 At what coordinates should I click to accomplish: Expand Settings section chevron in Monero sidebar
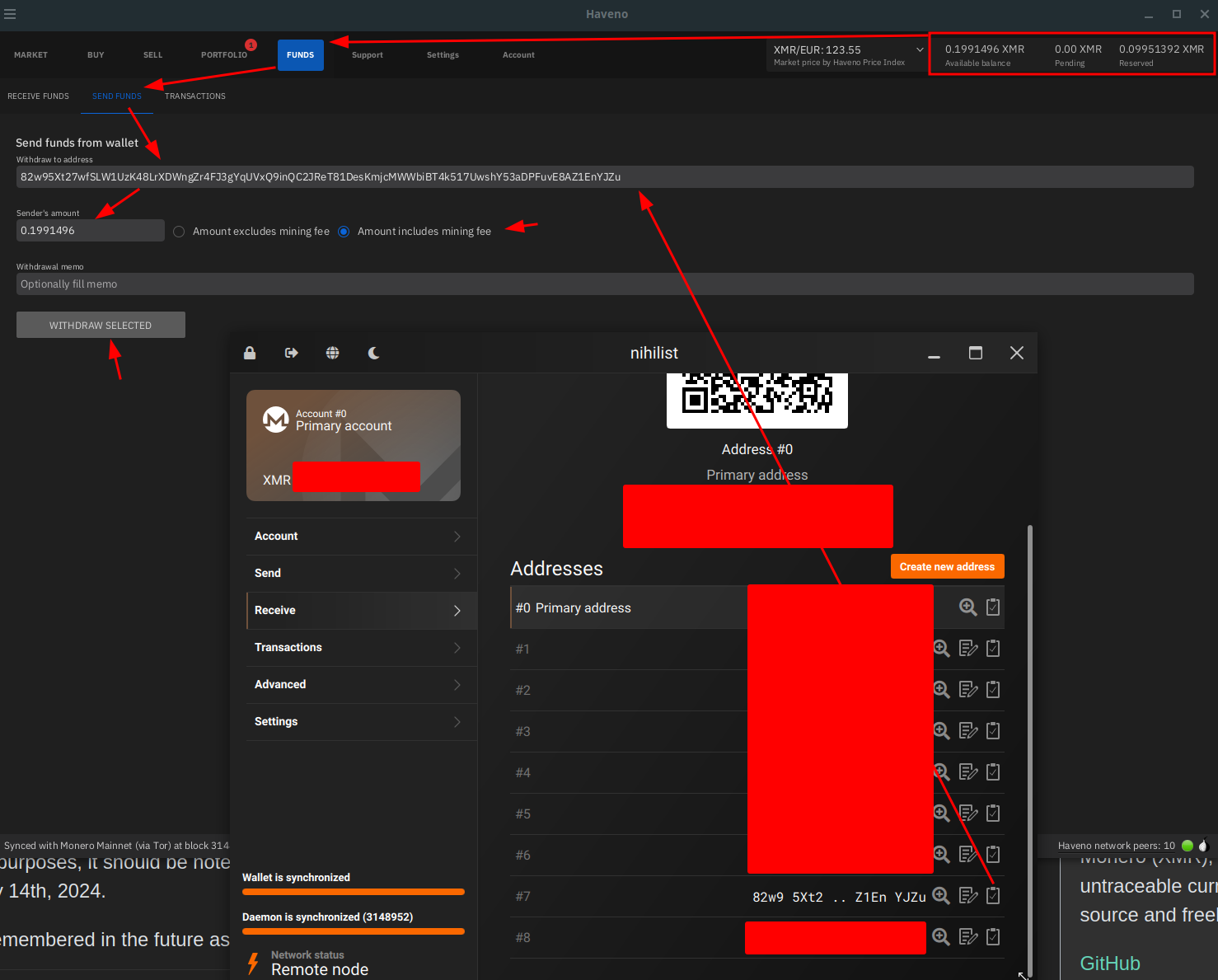(457, 722)
